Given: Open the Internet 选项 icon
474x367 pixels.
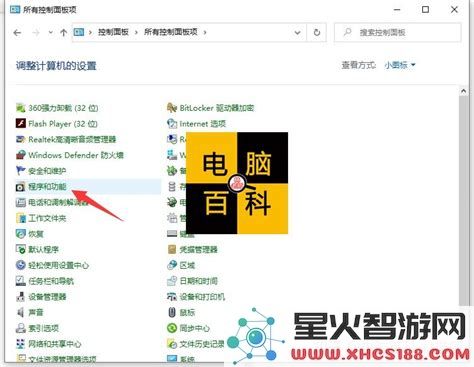Looking at the screenshot, I should 172,124.
